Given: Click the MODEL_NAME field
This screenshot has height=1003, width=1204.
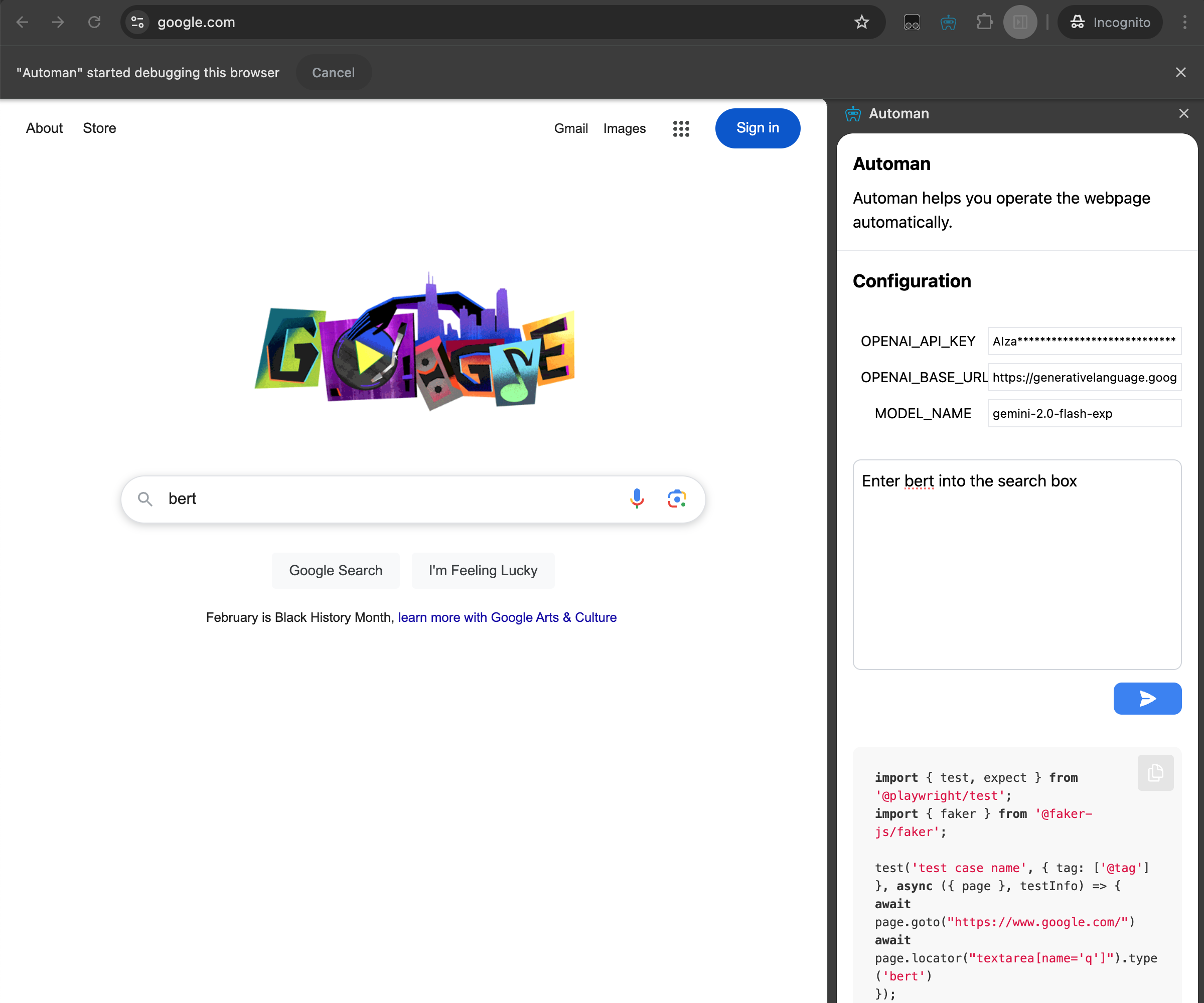Looking at the screenshot, I should tap(1084, 413).
